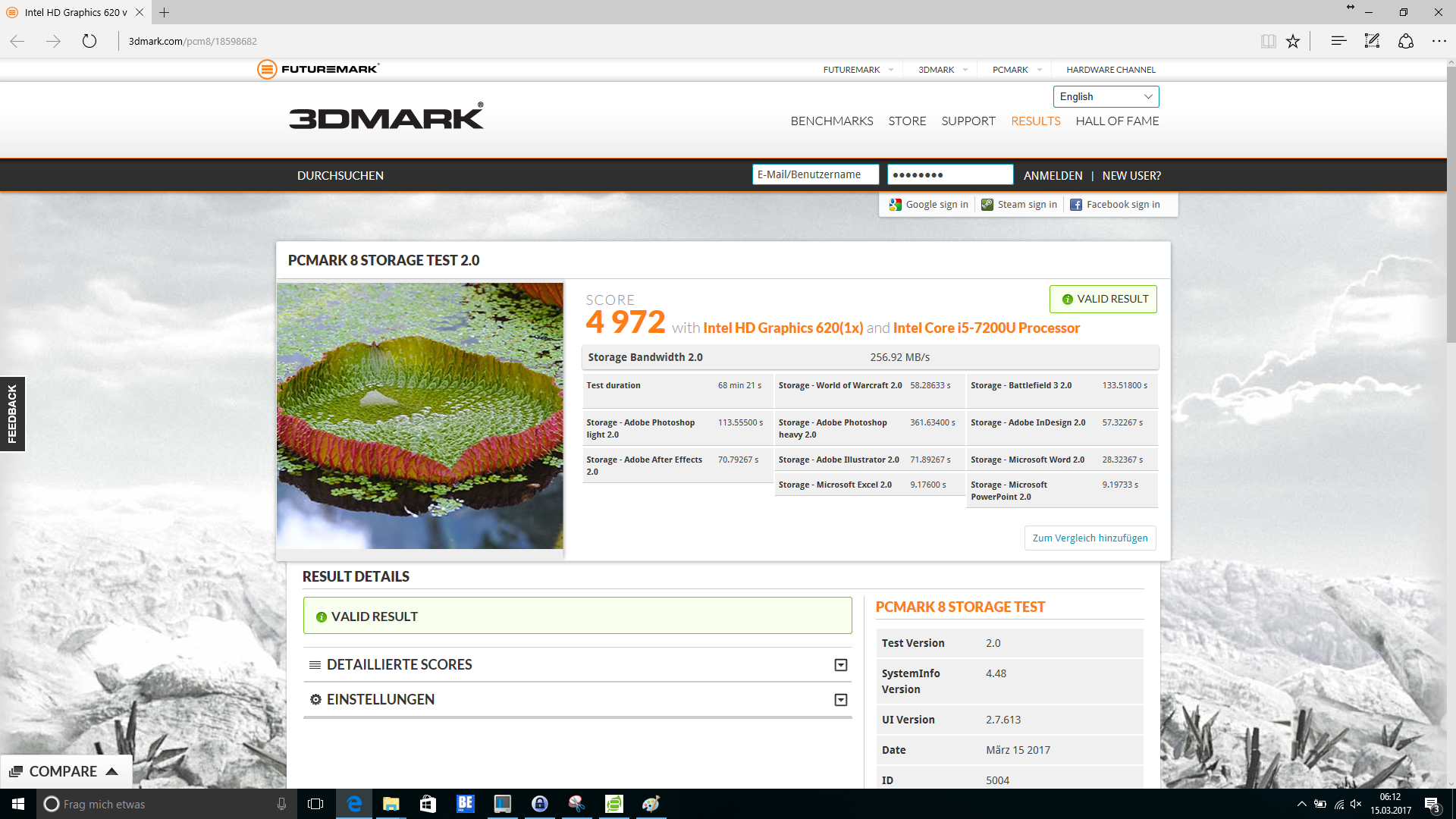Open the Windows Store taskbar icon
This screenshot has width=1456, height=819.
click(x=428, y=804)
